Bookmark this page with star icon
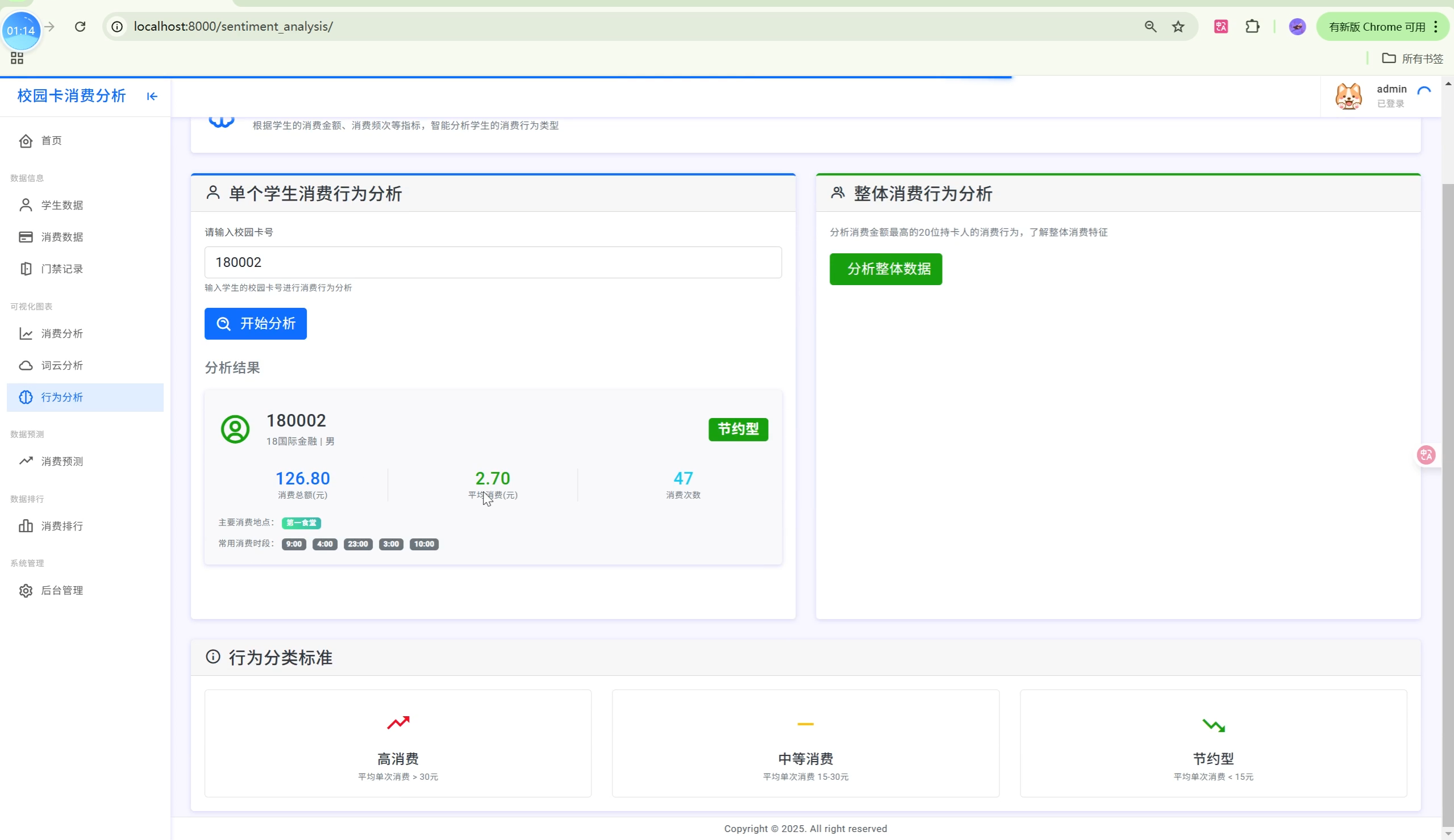 (x=1178, y=27)
